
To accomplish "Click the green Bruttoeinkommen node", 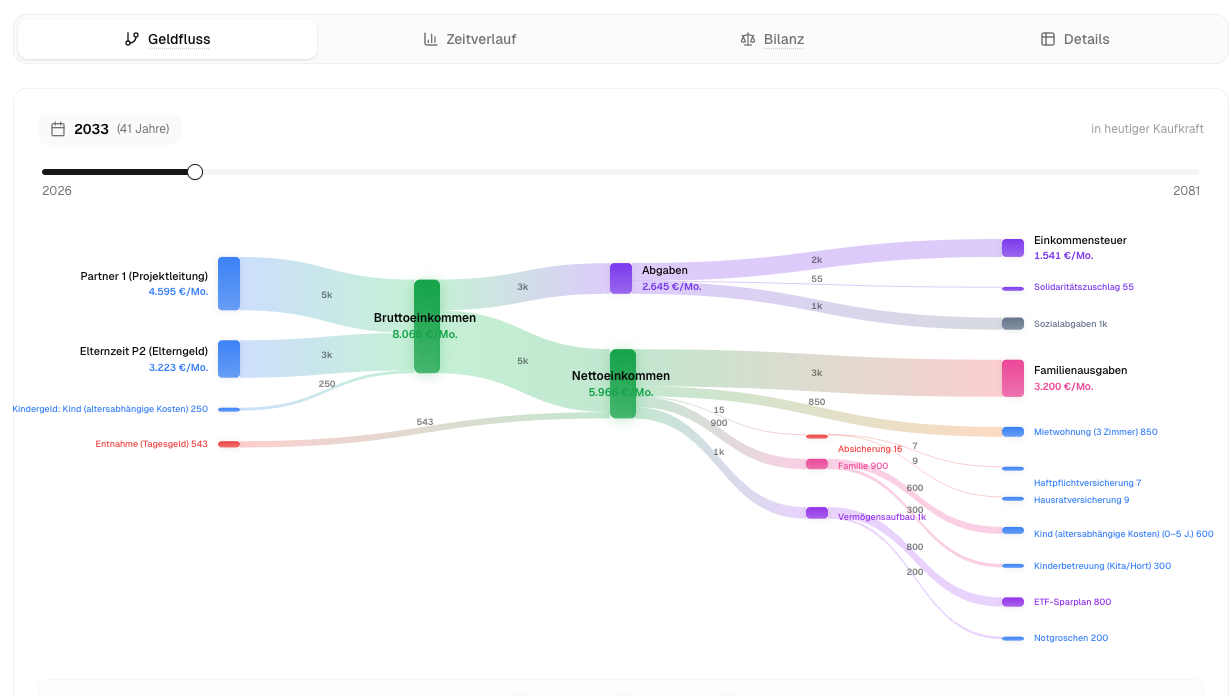I will 427,326.
